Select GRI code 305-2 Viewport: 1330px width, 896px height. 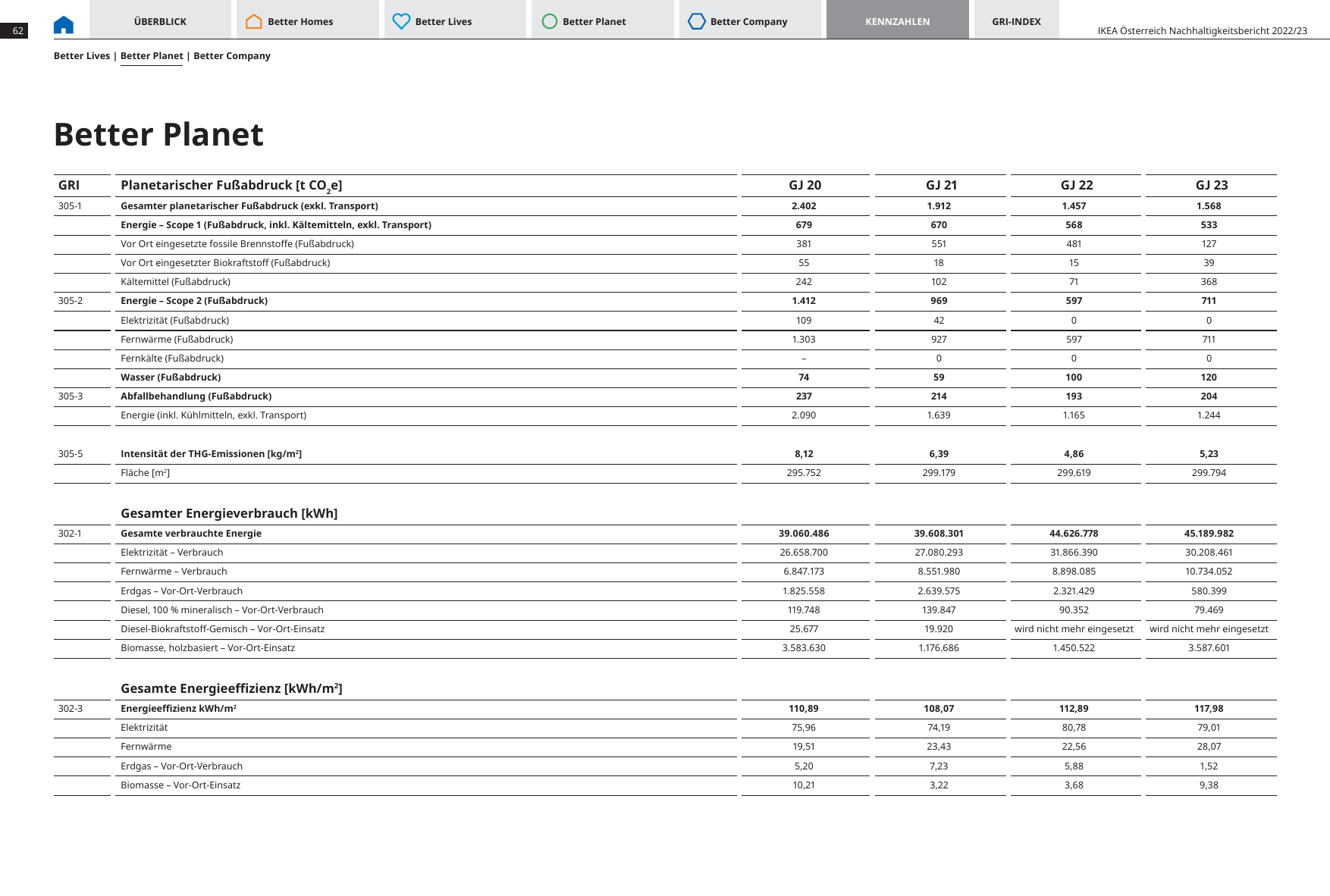71,301
